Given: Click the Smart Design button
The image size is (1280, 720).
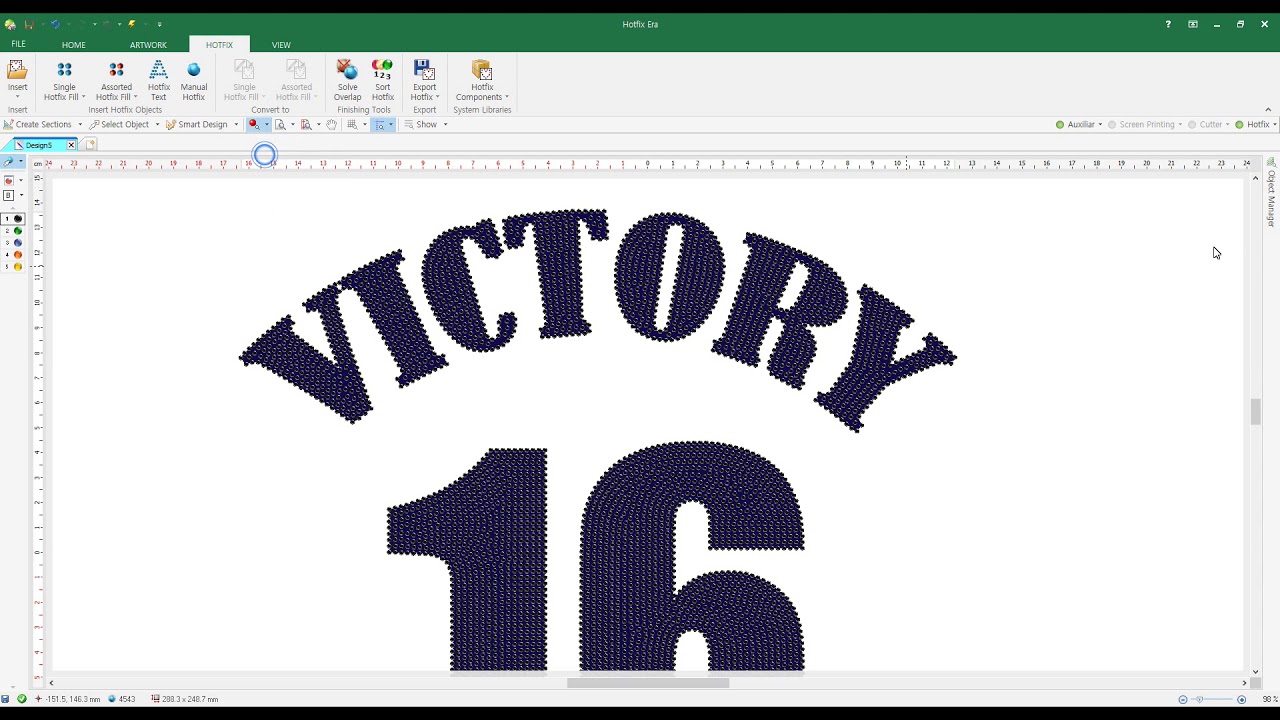Looking at the screenshot, I should 198,125.
